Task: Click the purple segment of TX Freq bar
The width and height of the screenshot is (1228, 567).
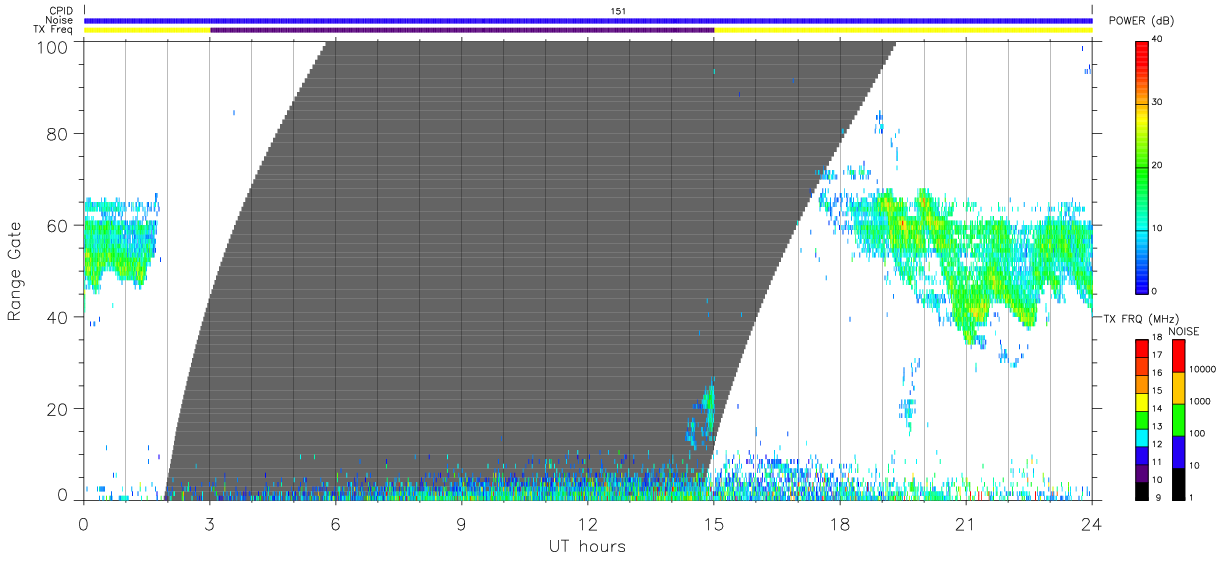Action: point(462,30)
